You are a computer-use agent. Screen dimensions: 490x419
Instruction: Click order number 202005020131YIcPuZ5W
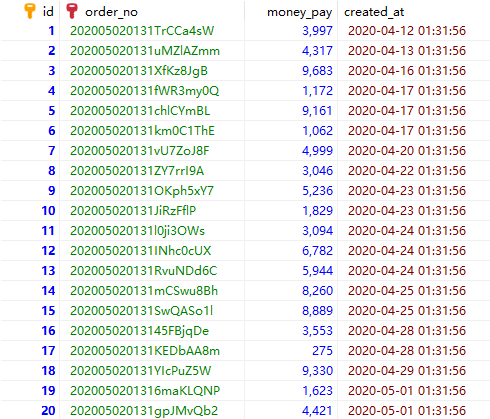click(141, 371)
